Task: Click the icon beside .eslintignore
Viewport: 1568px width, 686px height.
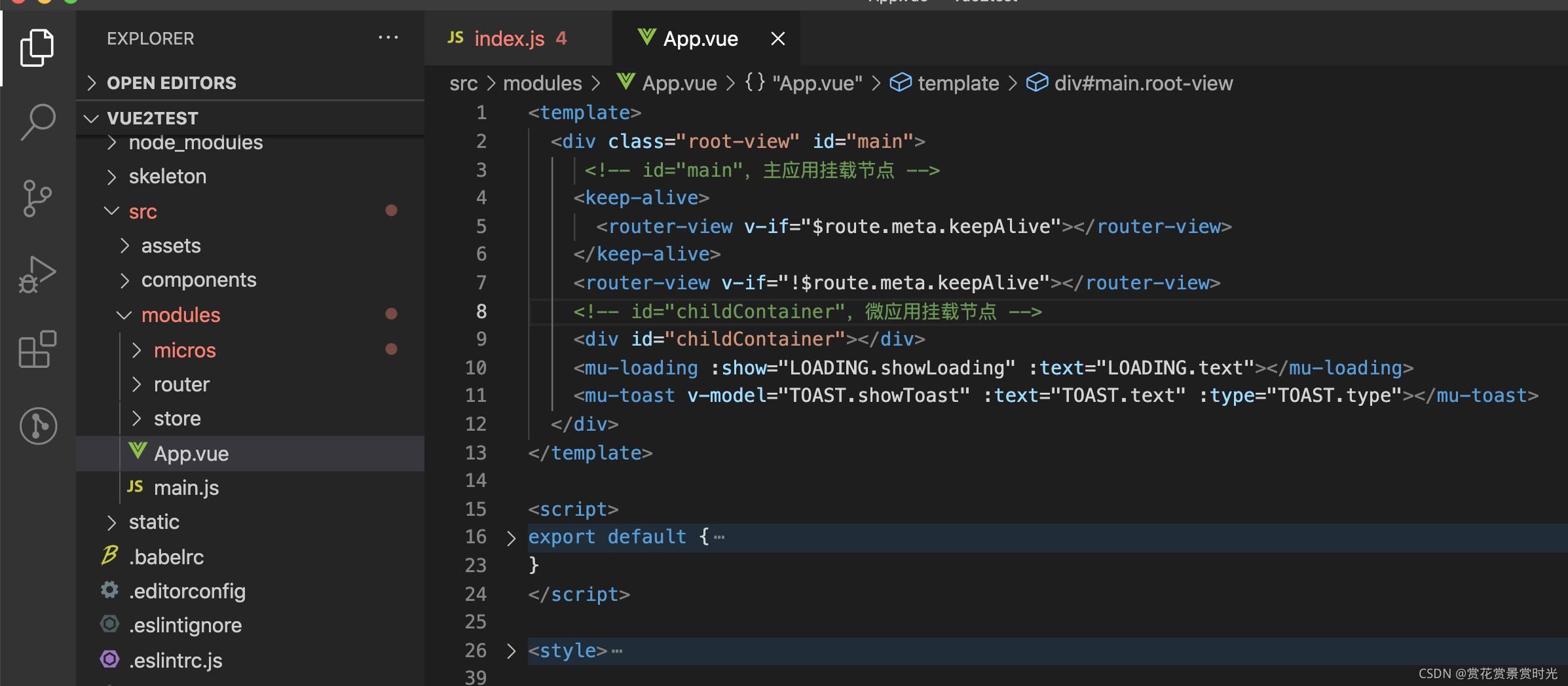Action: [109, 624]
